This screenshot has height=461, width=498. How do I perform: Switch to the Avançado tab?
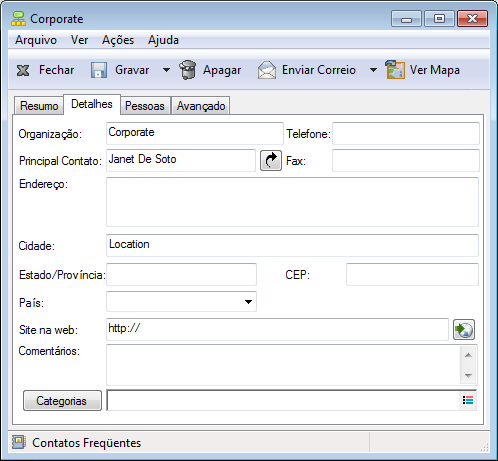pos(201,106)
